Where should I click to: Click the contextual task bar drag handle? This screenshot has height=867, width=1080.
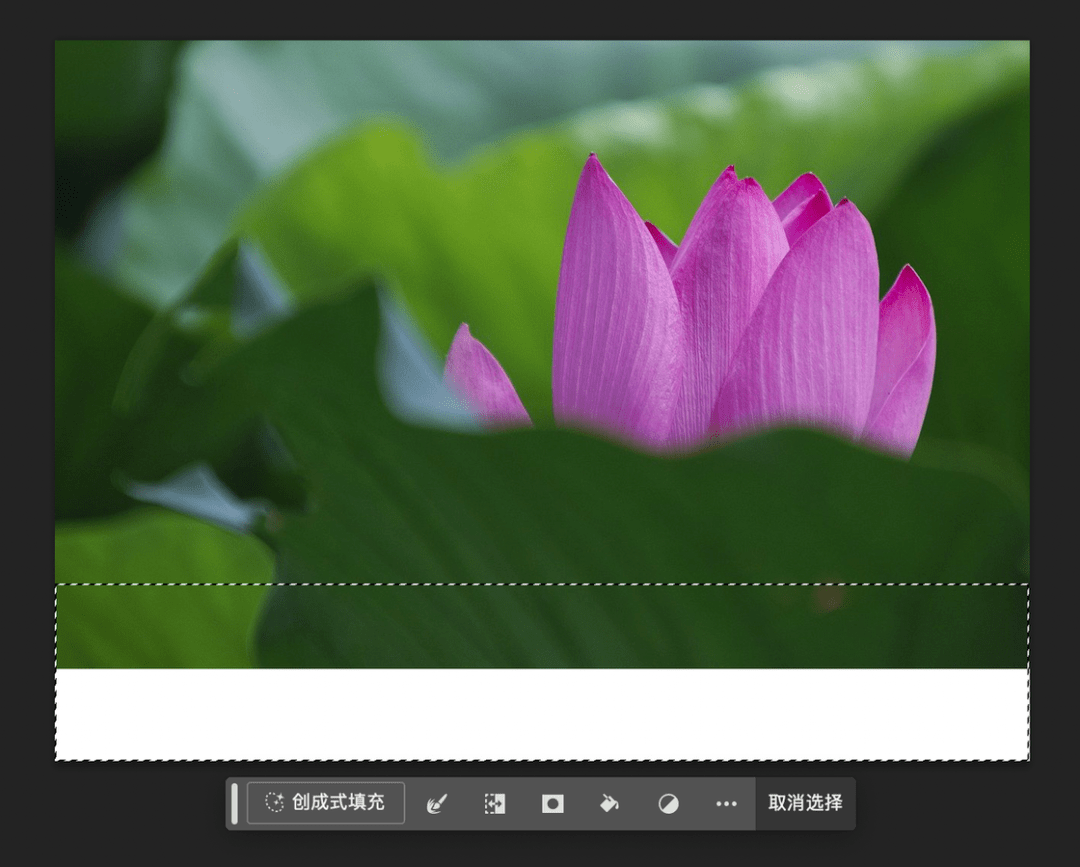click(x=234, y=803)
